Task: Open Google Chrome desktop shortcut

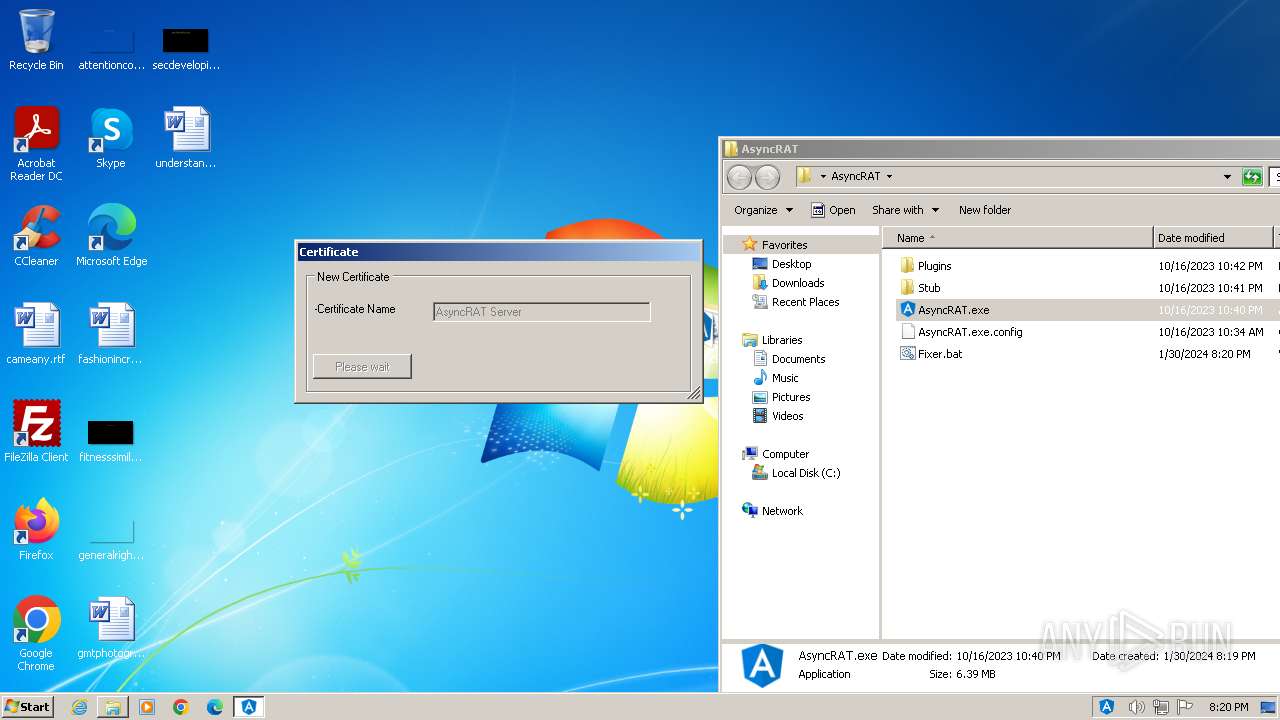Action: coord(36,634)
